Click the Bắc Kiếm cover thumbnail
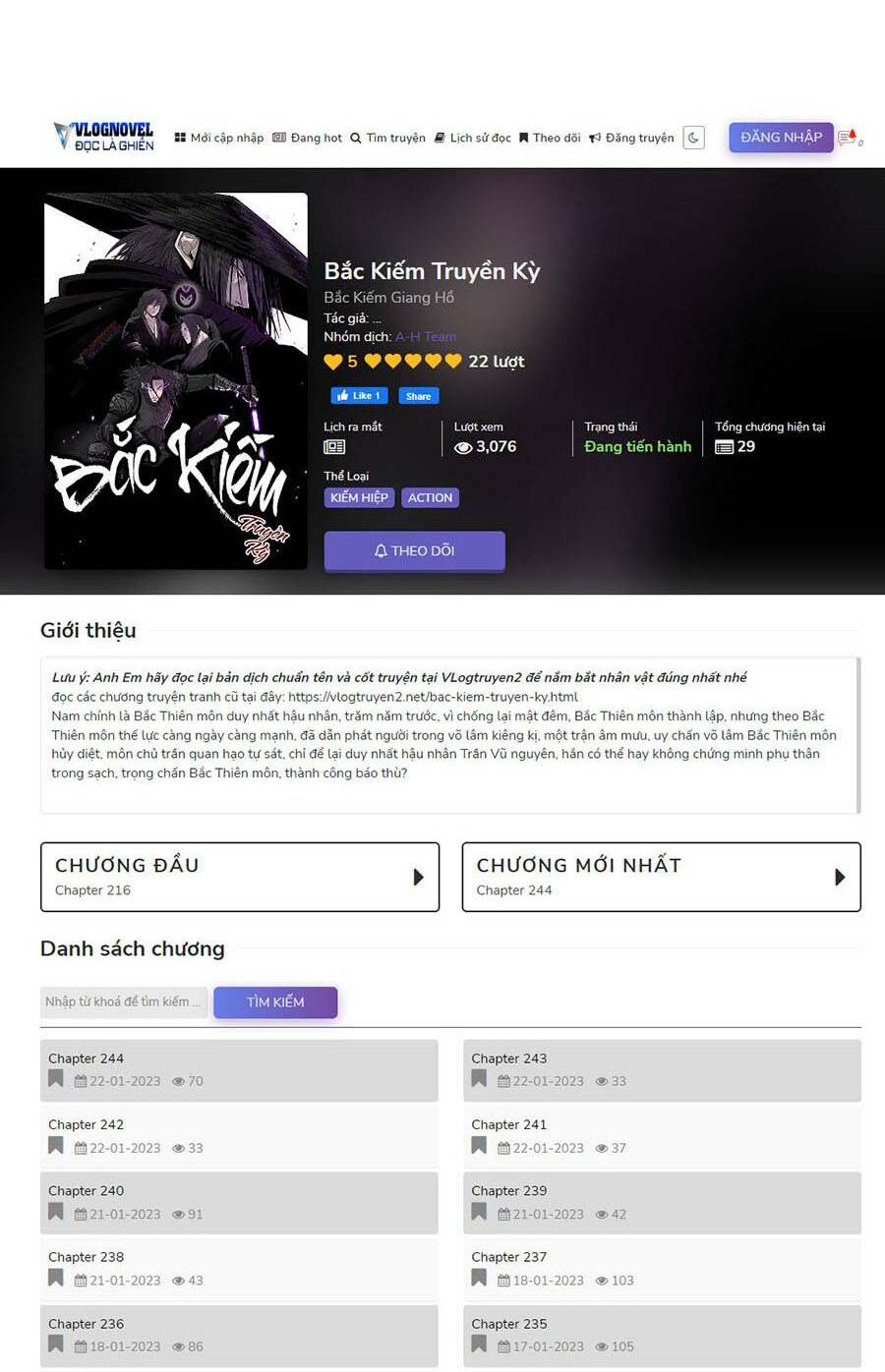Viewport: 885px width, 1372px height. 176,381
